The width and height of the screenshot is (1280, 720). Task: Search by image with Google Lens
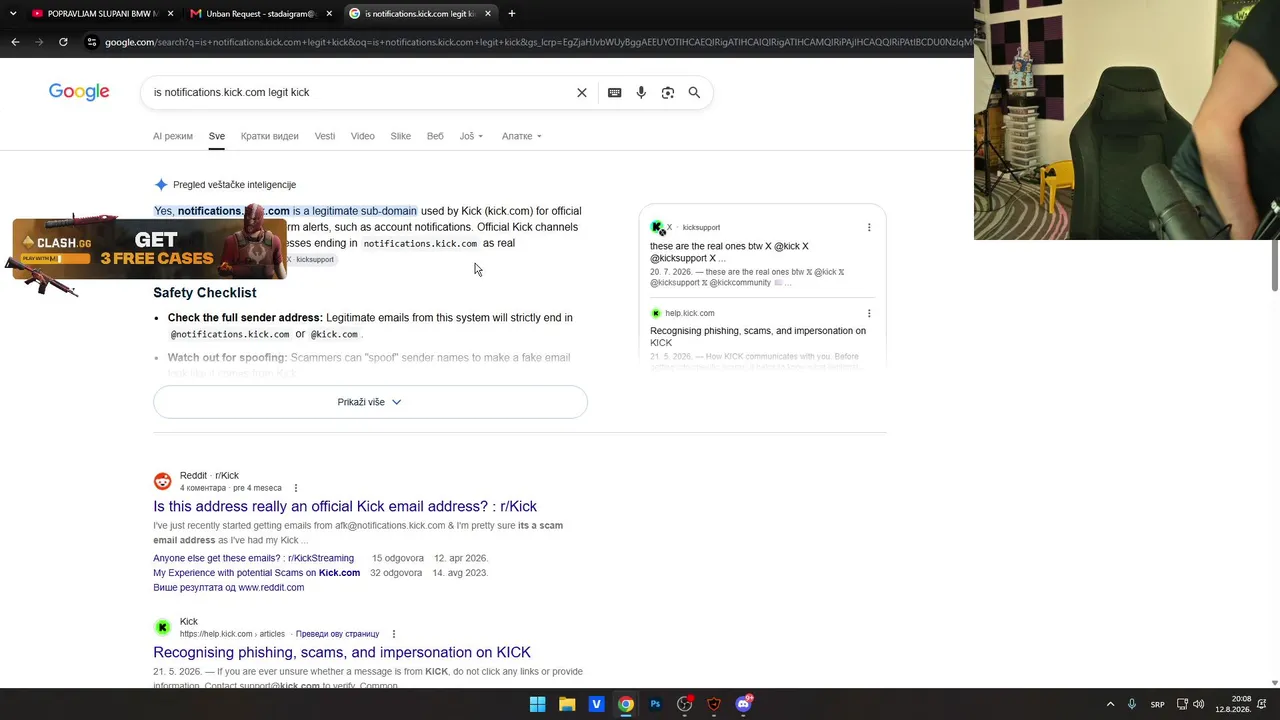[x=668, y=93]
